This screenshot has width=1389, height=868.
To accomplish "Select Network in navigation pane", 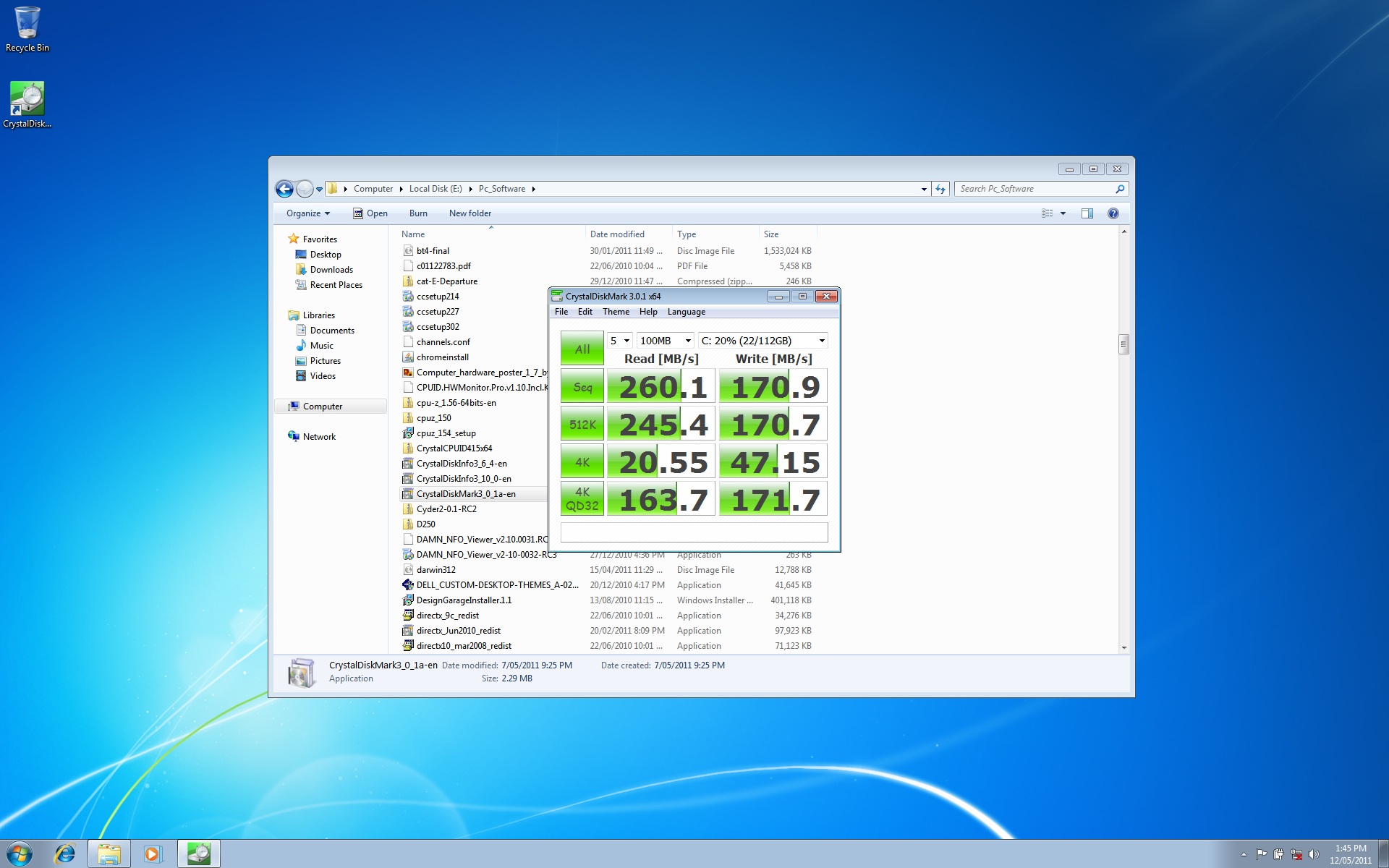I will tap(312, 437).
